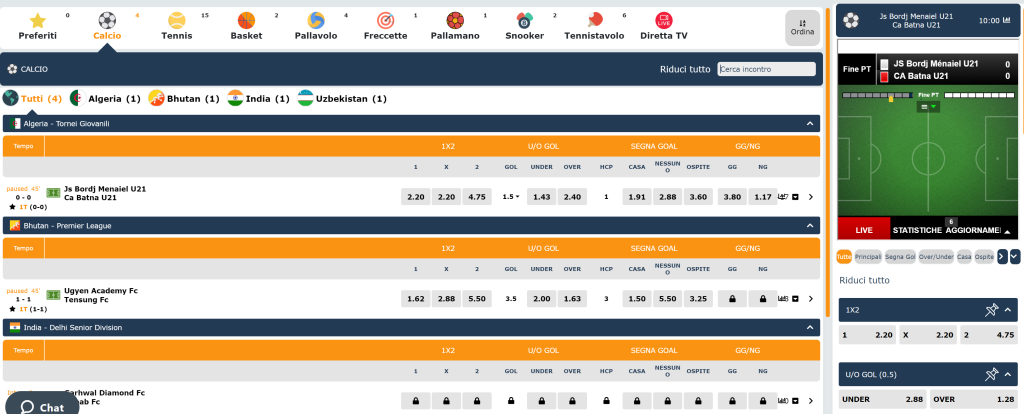Filter matches by Bhutan flag

point(157,99)
